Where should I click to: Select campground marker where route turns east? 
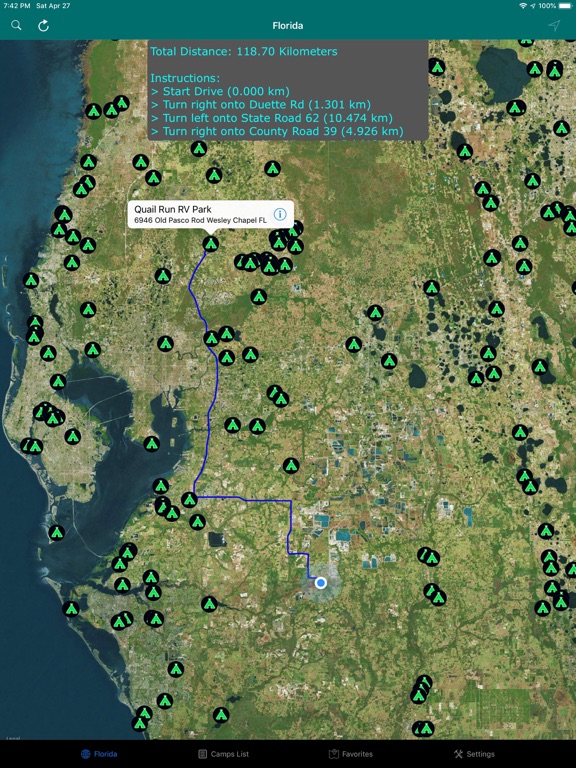click(x=190, y=500)
